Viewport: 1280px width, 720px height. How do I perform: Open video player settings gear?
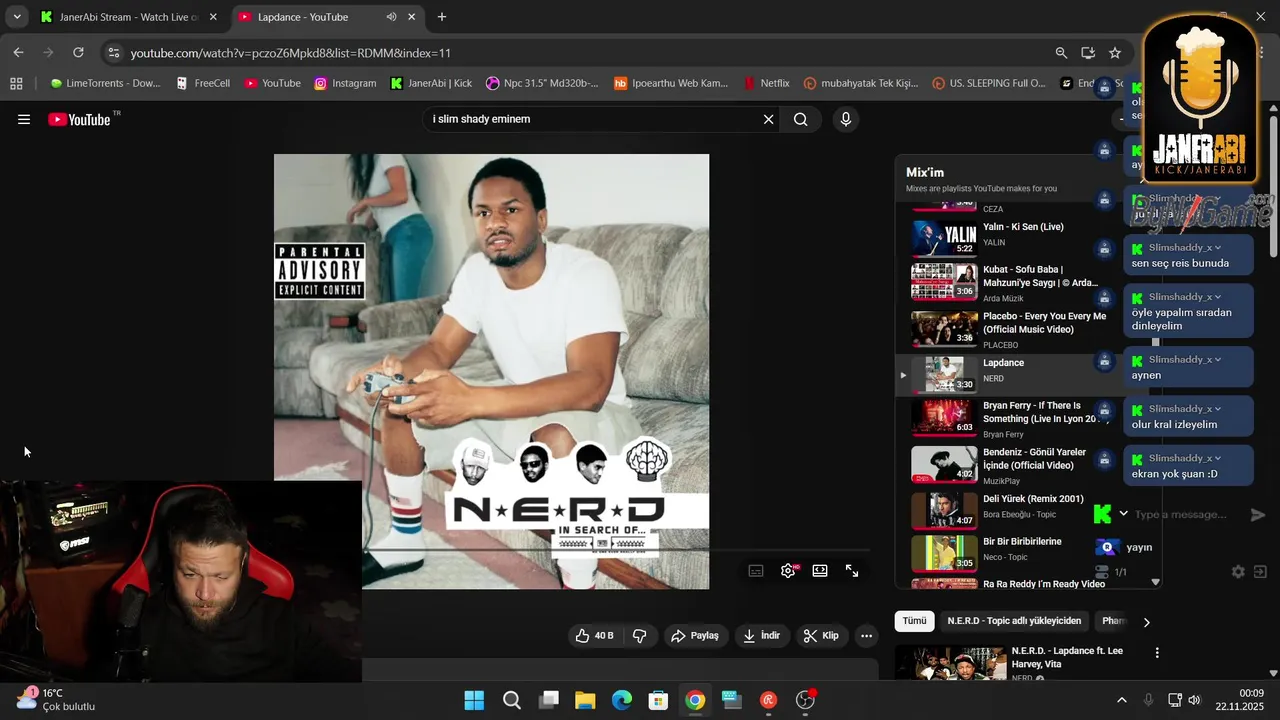pos(788,570)
